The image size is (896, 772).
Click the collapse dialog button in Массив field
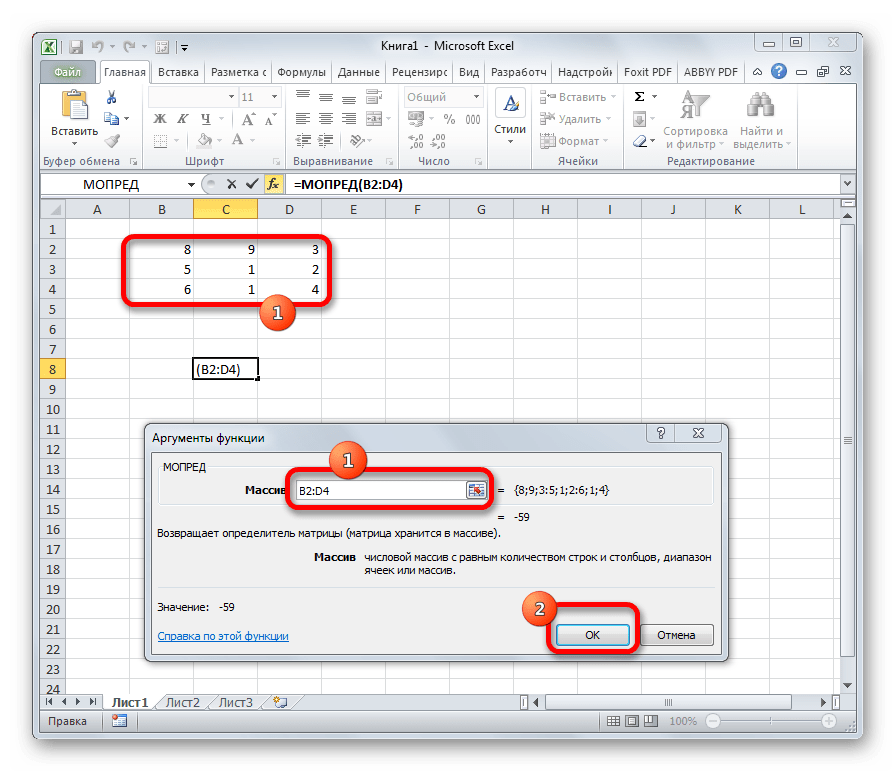coord(476,490)
